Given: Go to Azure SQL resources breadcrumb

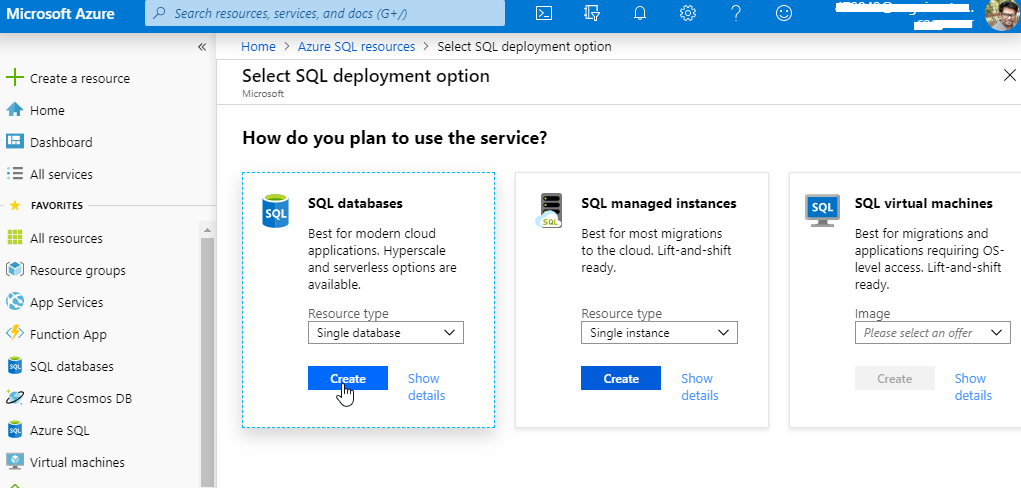Looking at the screenshot, I should tap(356, 46).
